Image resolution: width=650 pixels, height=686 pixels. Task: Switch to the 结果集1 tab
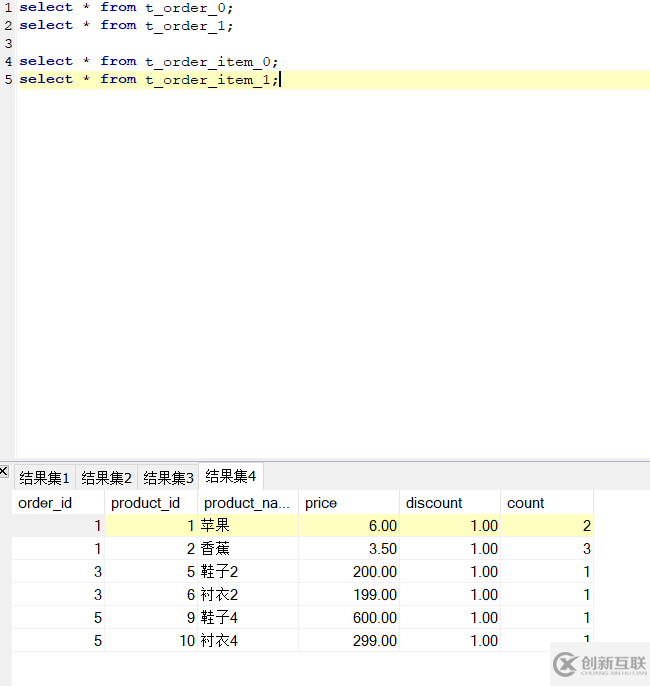45,478
